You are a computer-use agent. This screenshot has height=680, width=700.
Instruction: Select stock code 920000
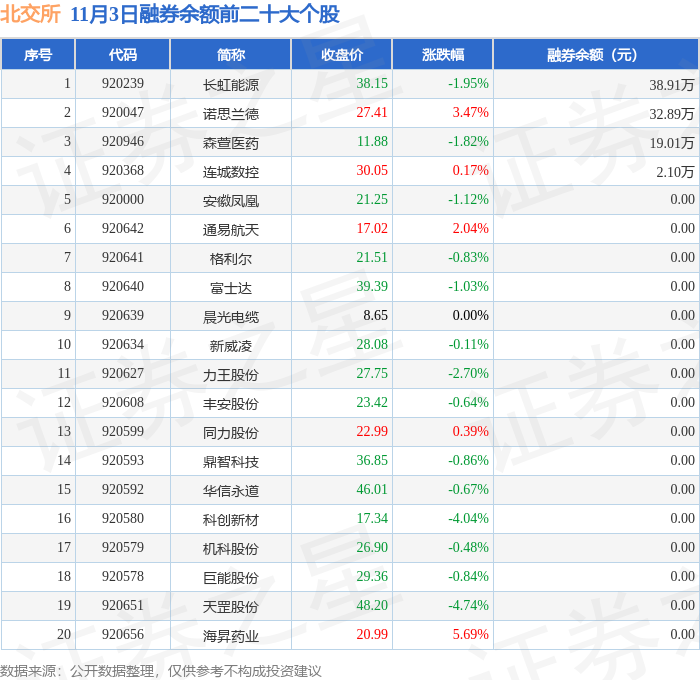[123, 200]
